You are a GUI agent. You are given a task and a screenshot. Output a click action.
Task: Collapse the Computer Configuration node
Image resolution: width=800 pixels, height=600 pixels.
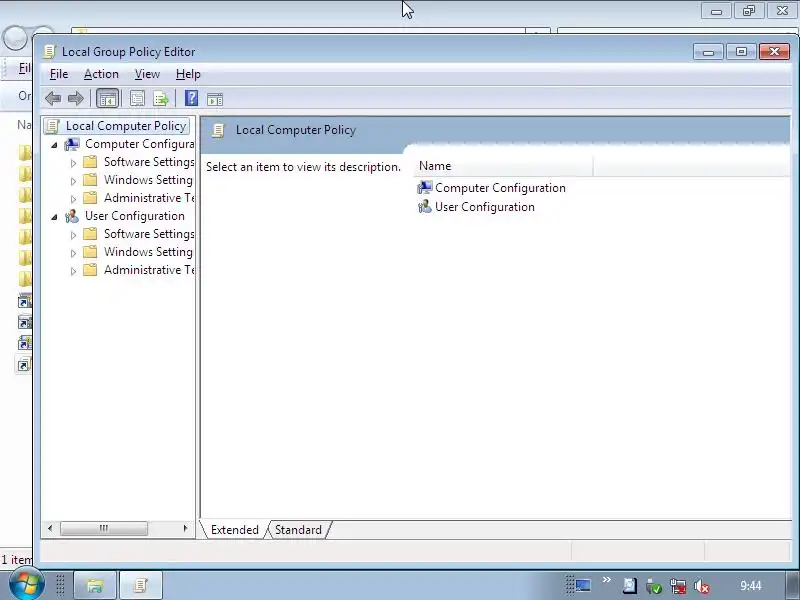54,145
